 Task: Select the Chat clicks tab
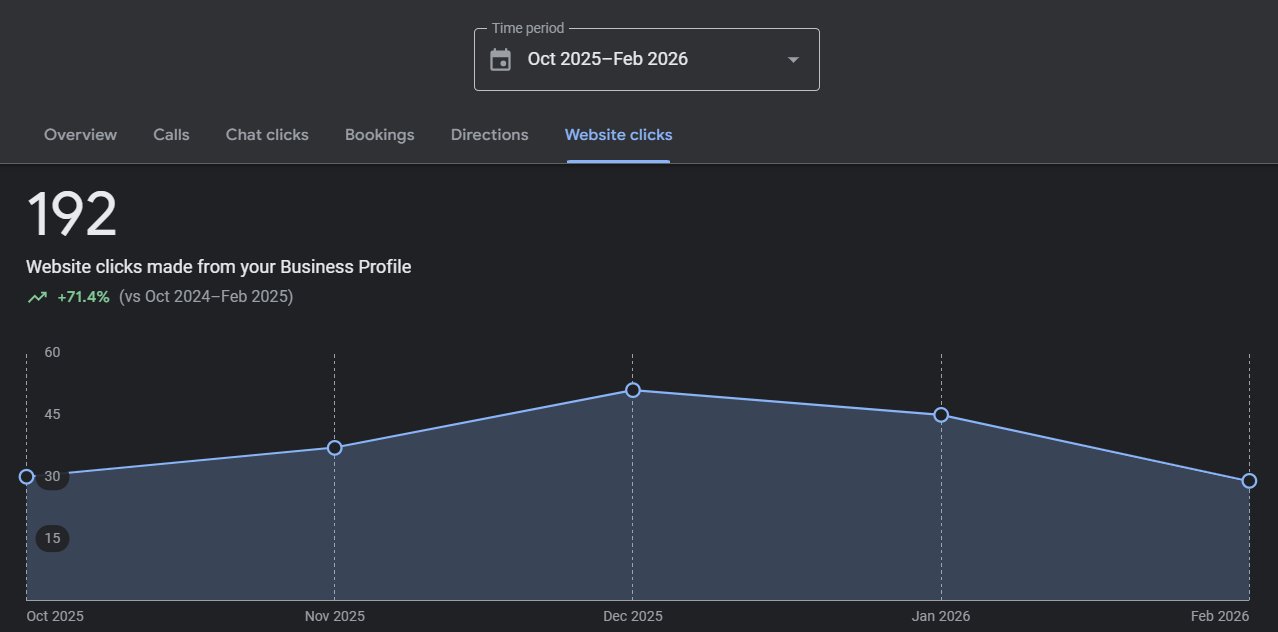[x=267, y=135]
